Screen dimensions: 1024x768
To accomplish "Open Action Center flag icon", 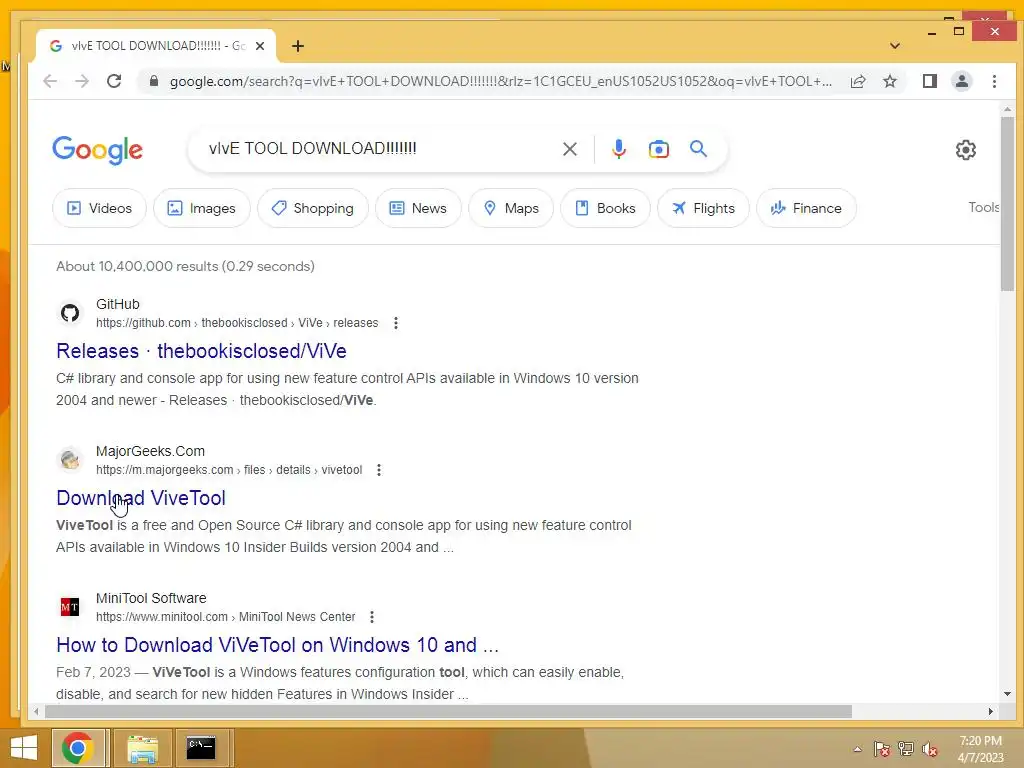I will tap(882, 749).
